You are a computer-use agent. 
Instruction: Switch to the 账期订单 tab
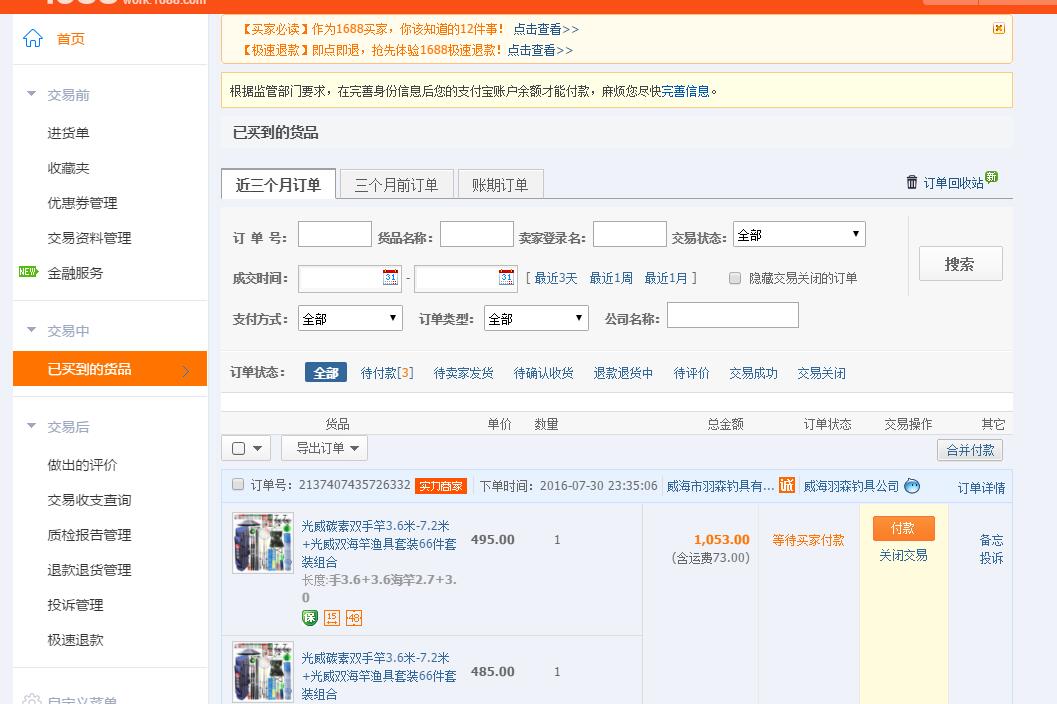(x=500, y=184)
